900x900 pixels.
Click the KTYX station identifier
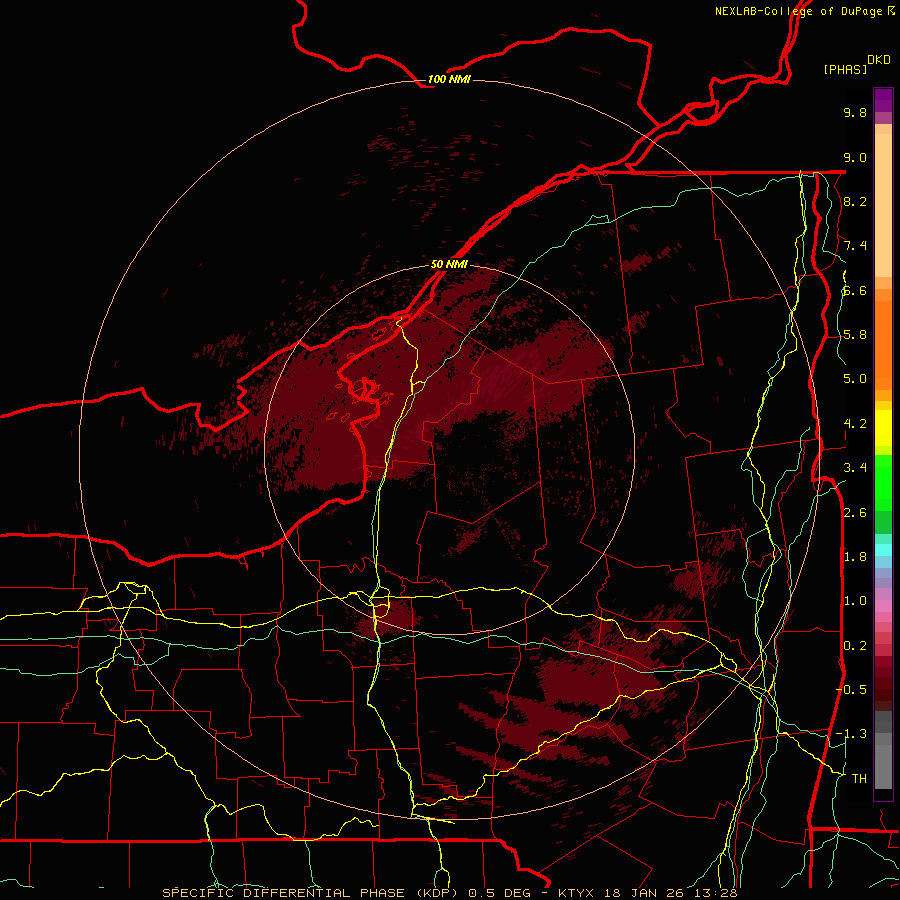tap(578, 893)
